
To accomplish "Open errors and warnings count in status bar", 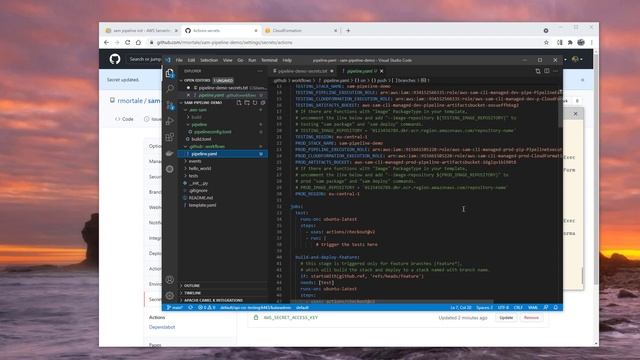I will point(207,307).
